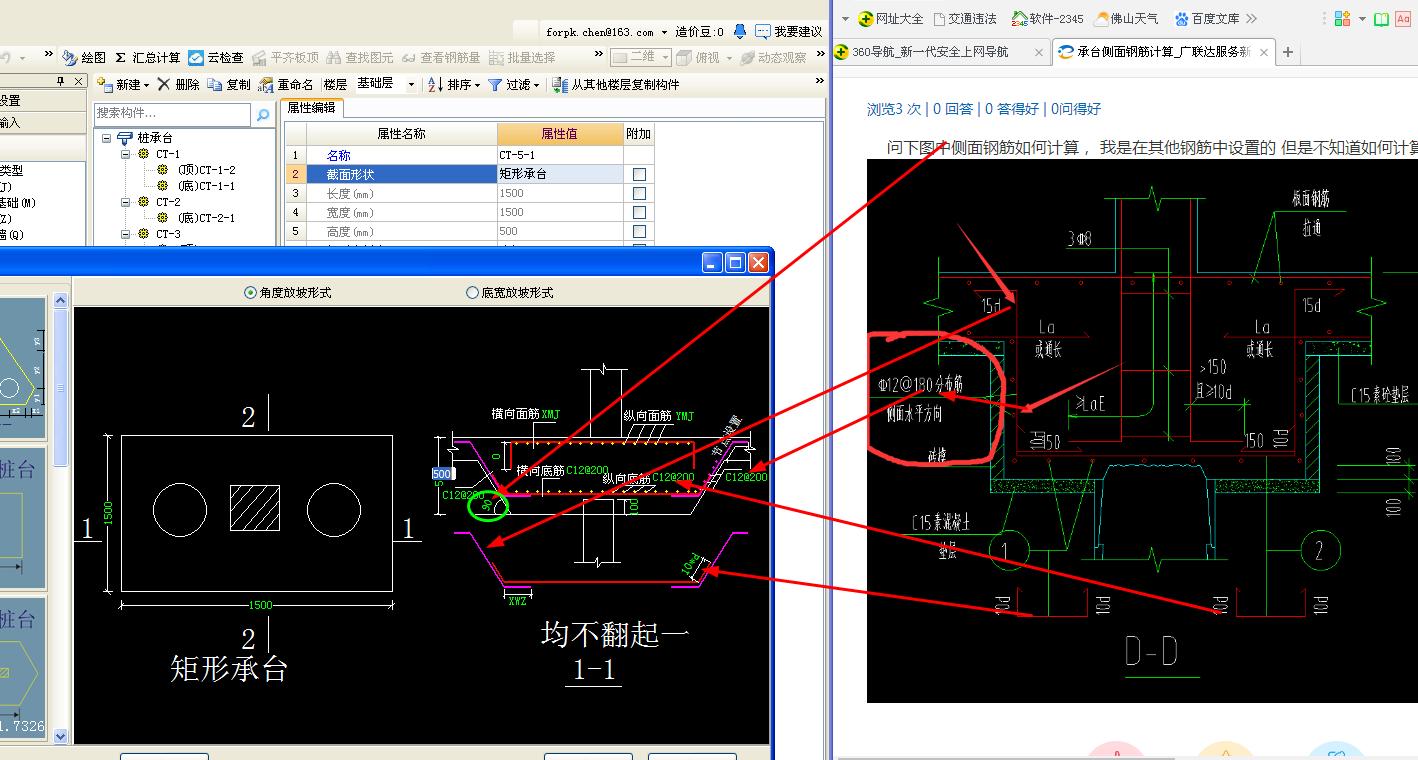Start 动态观察 dynamic orbit view

tap(773, 58)
